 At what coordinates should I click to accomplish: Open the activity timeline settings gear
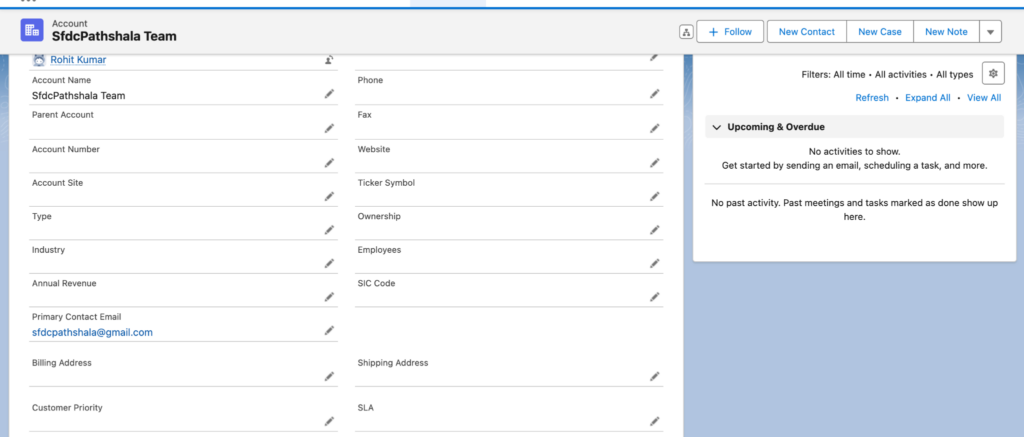point(993,74)
